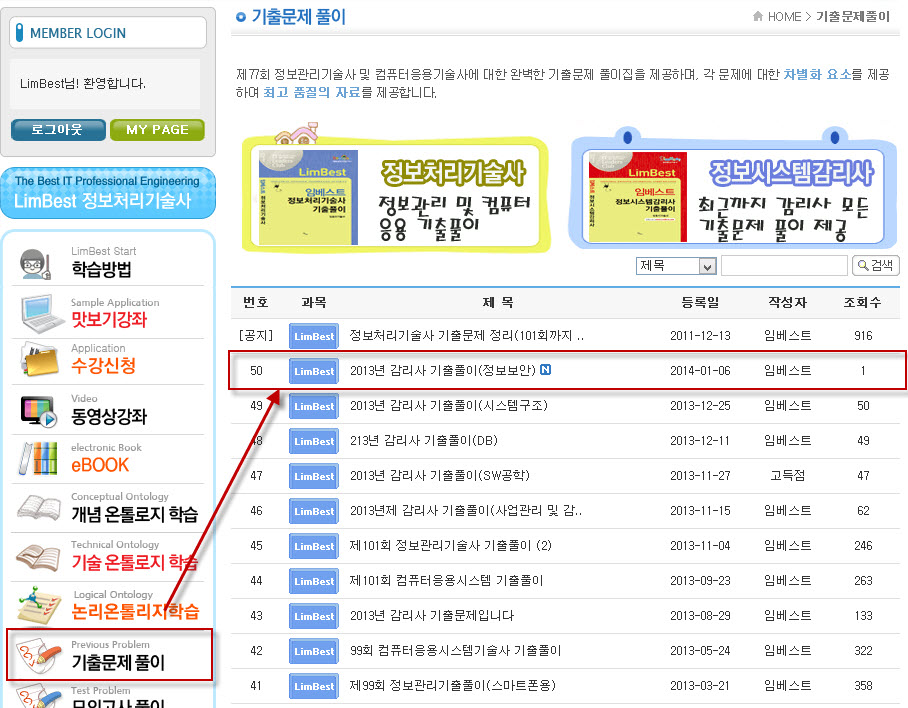
Task: Open post 2013년 감리사 기출문제입니다
Action: pyautogui.click(x=431, y=615)
